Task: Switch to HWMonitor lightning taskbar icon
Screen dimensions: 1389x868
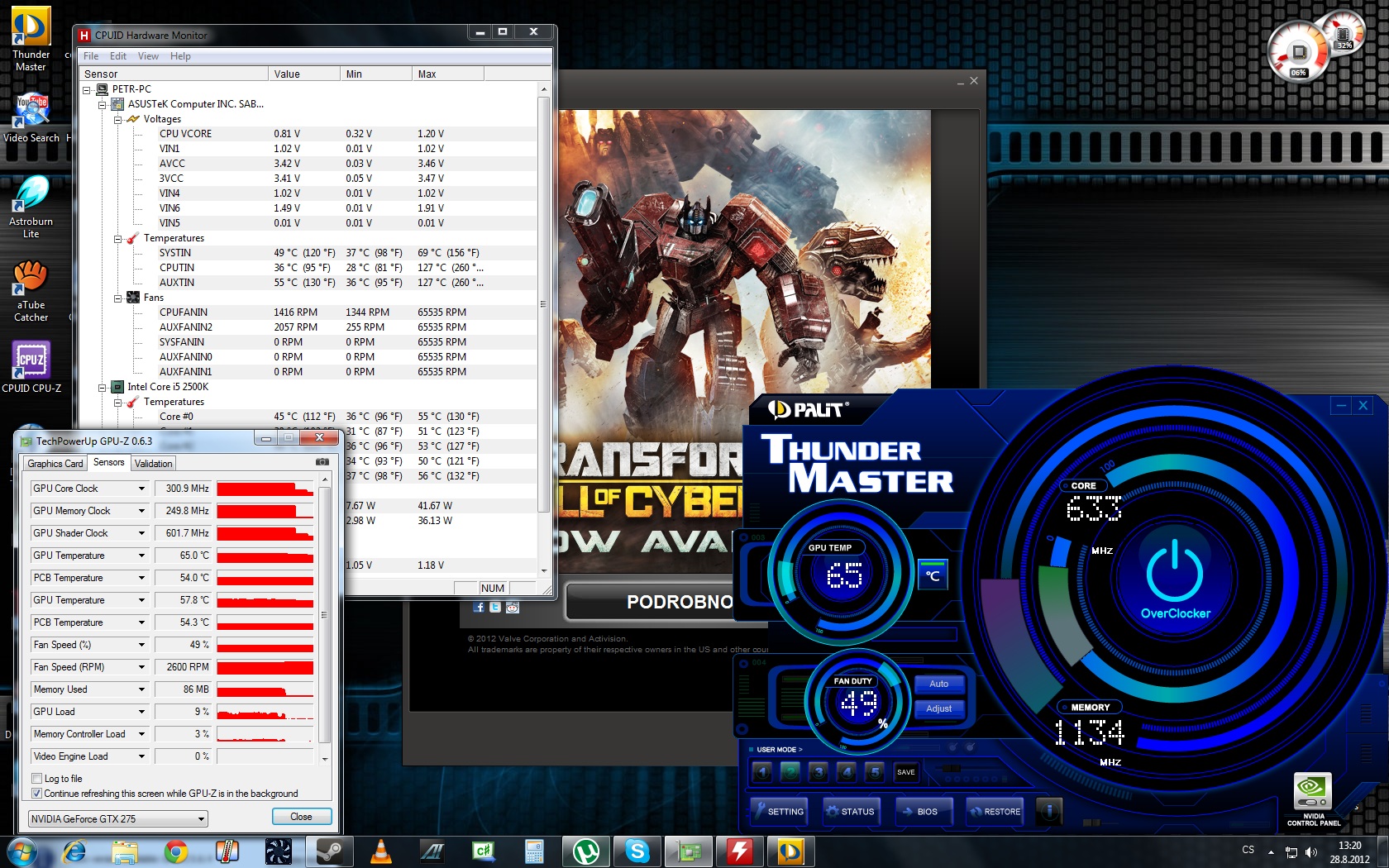Action: (740, 851)
